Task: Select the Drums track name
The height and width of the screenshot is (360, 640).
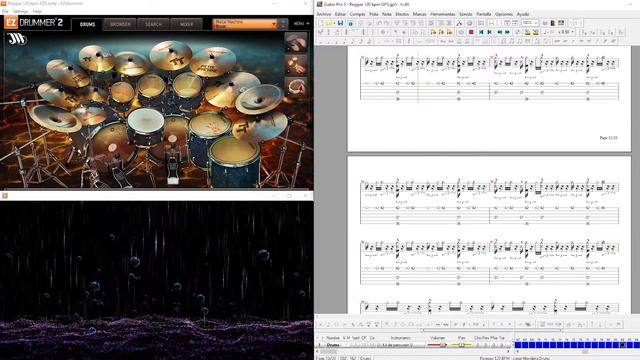Action: coord(333,345)
